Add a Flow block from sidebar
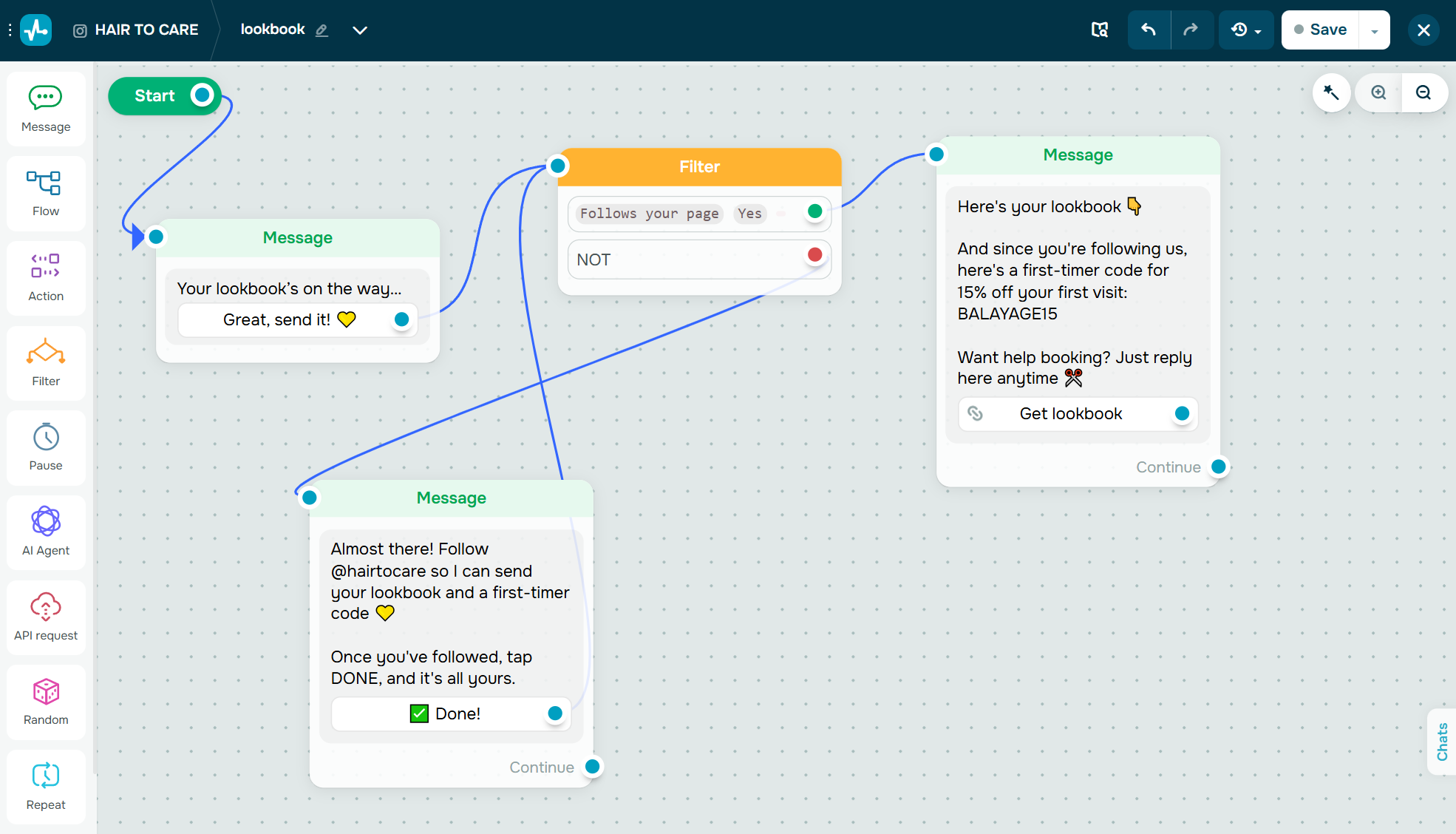1456x834 pixels. [46, 194]
